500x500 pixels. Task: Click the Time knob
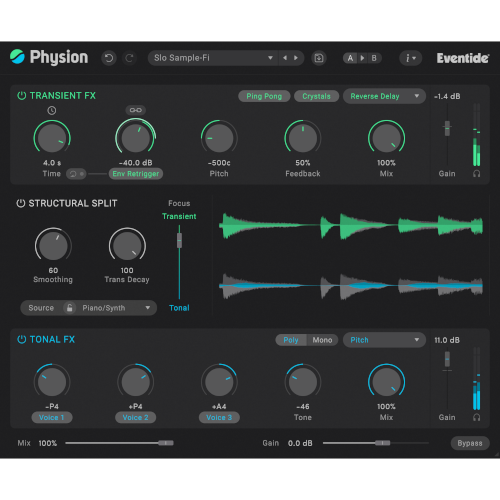(x=52, y=138)
